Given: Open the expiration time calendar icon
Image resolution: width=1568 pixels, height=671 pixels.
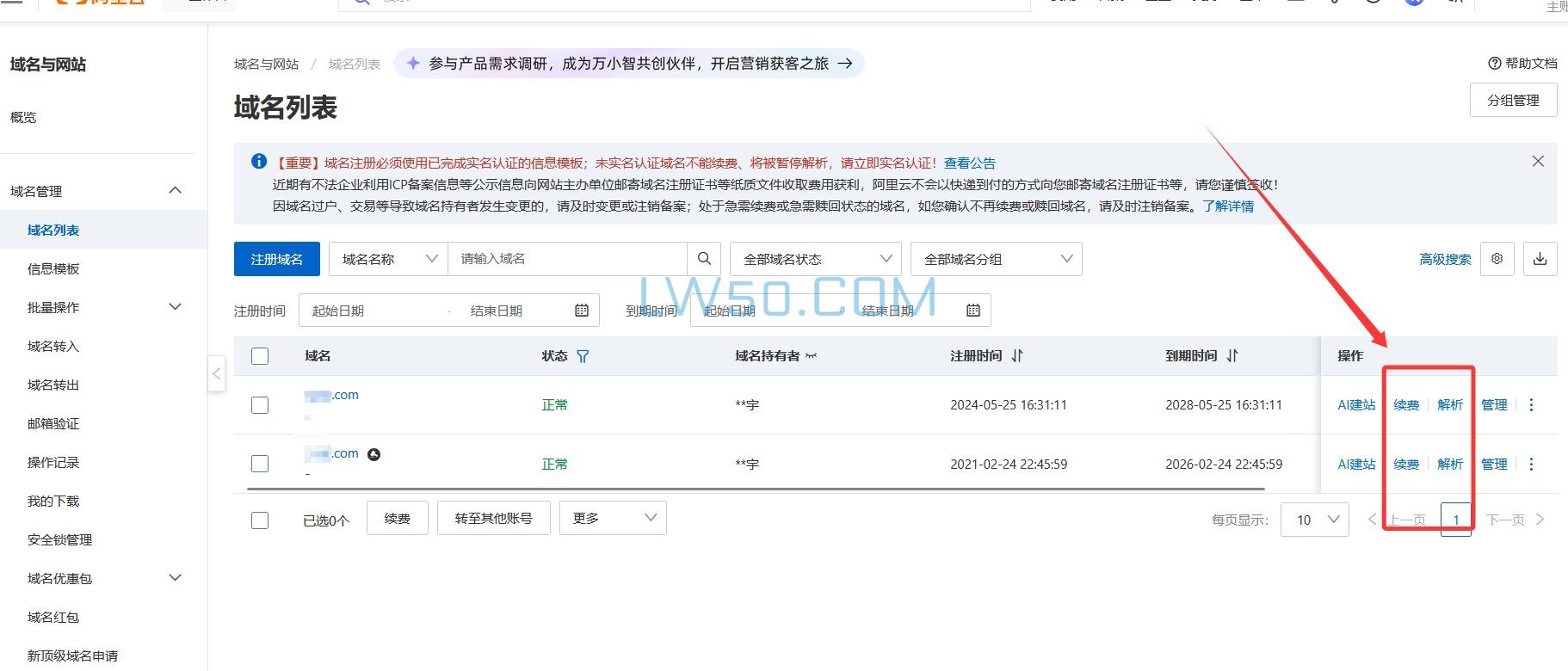Looking at the screenshot, I should pos(973,311).
